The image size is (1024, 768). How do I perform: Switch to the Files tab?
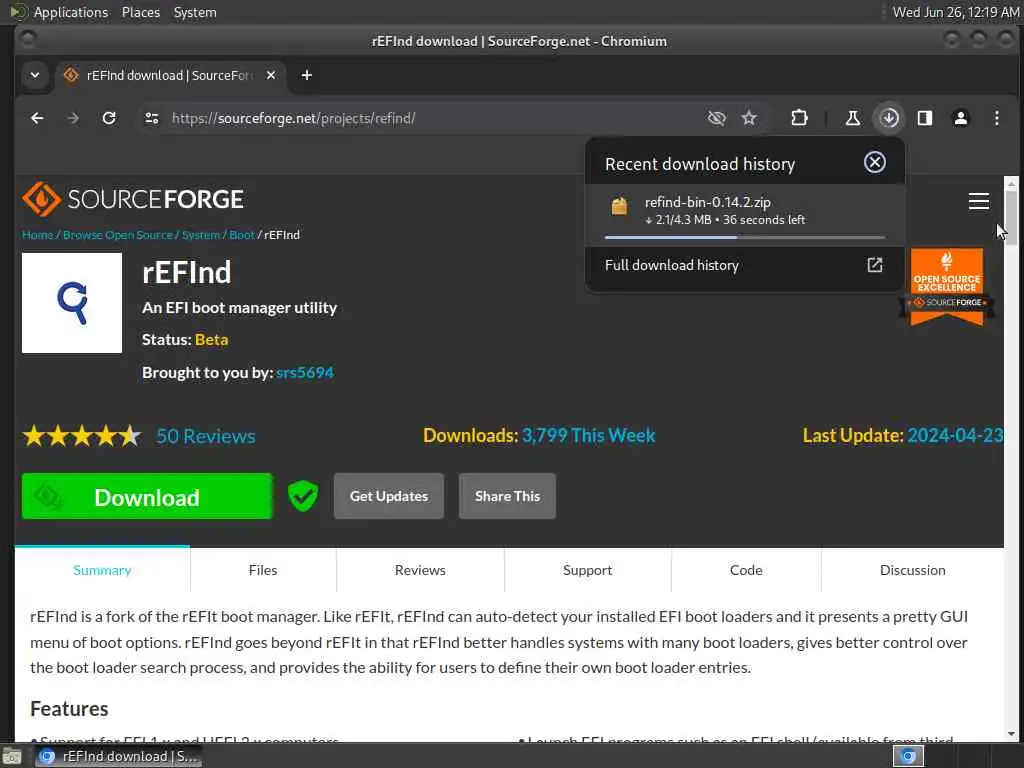pos(263,570)
